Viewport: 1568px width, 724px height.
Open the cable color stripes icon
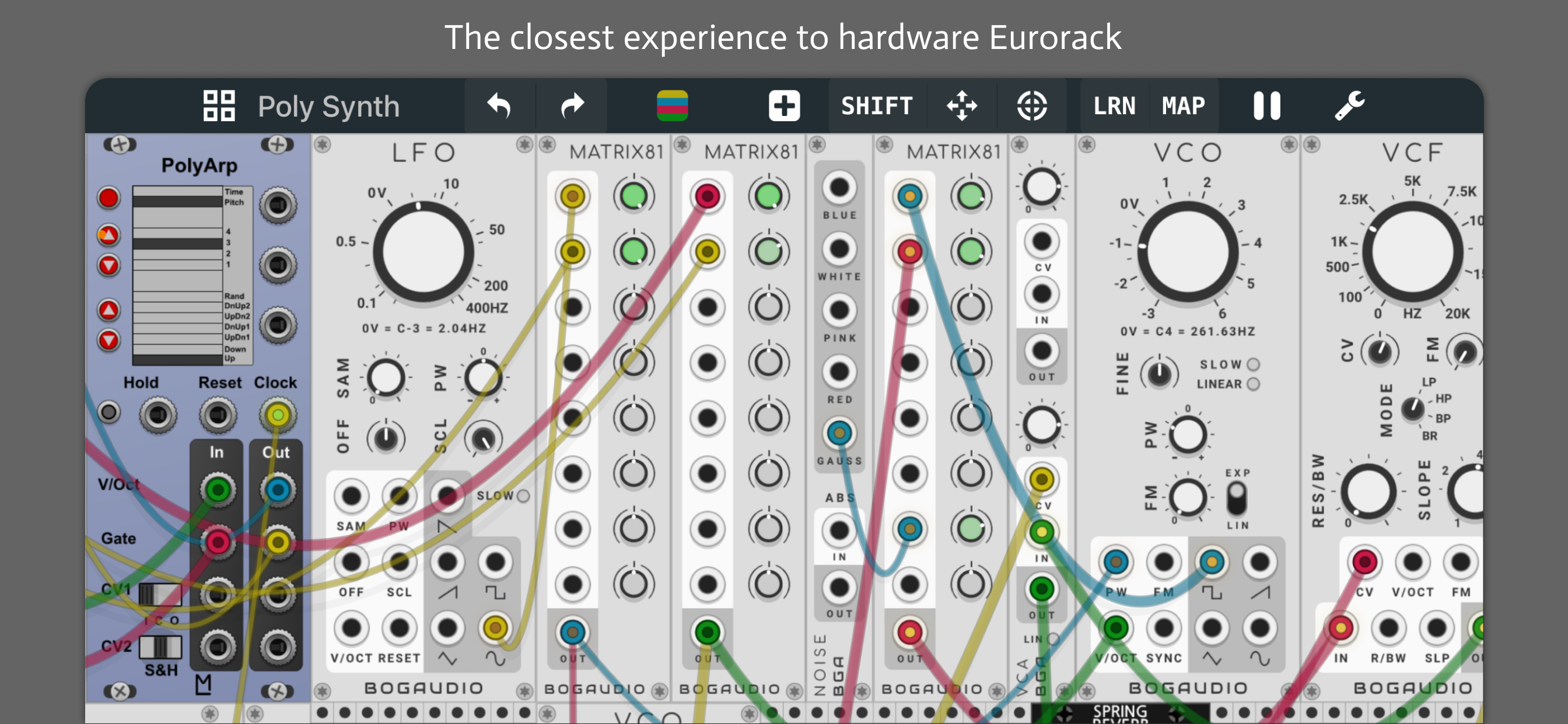tap(672, 106)
